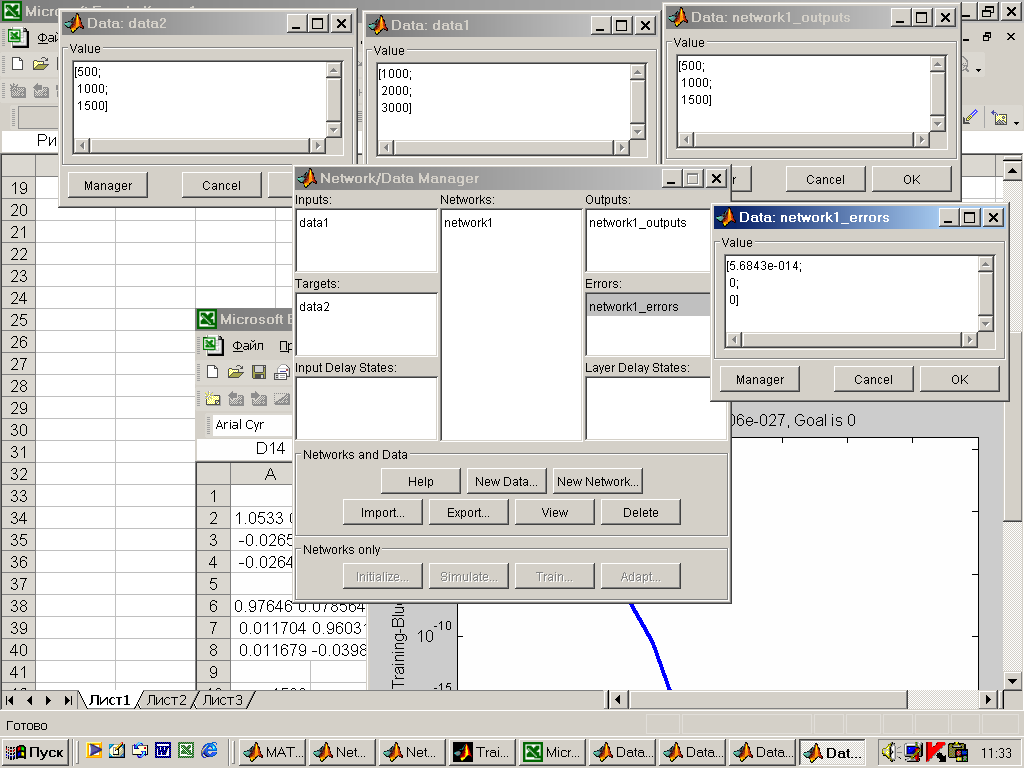Image resolution: width=1024 pixels, height=768 pixels.
Task: Click the Import... button
Action: click(383, 513)
